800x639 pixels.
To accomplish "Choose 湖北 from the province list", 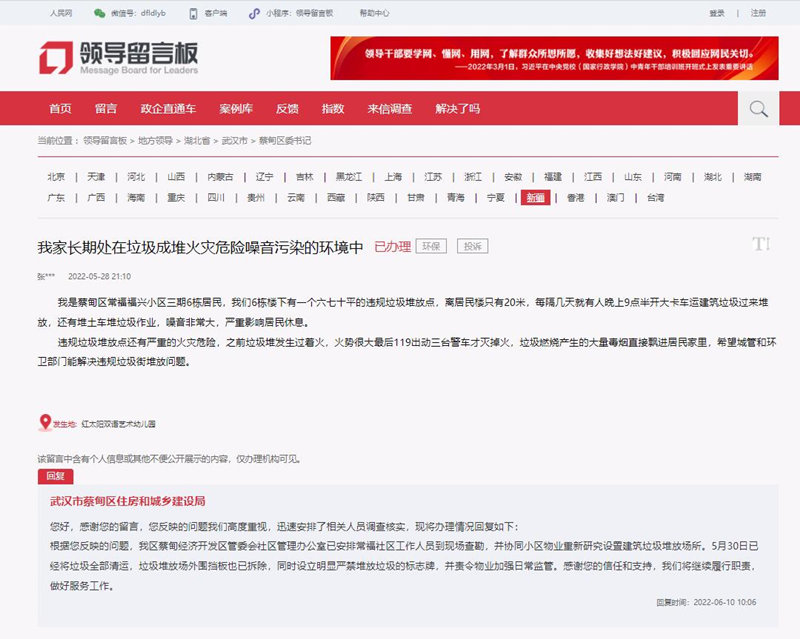I will (x=712, y=177).
